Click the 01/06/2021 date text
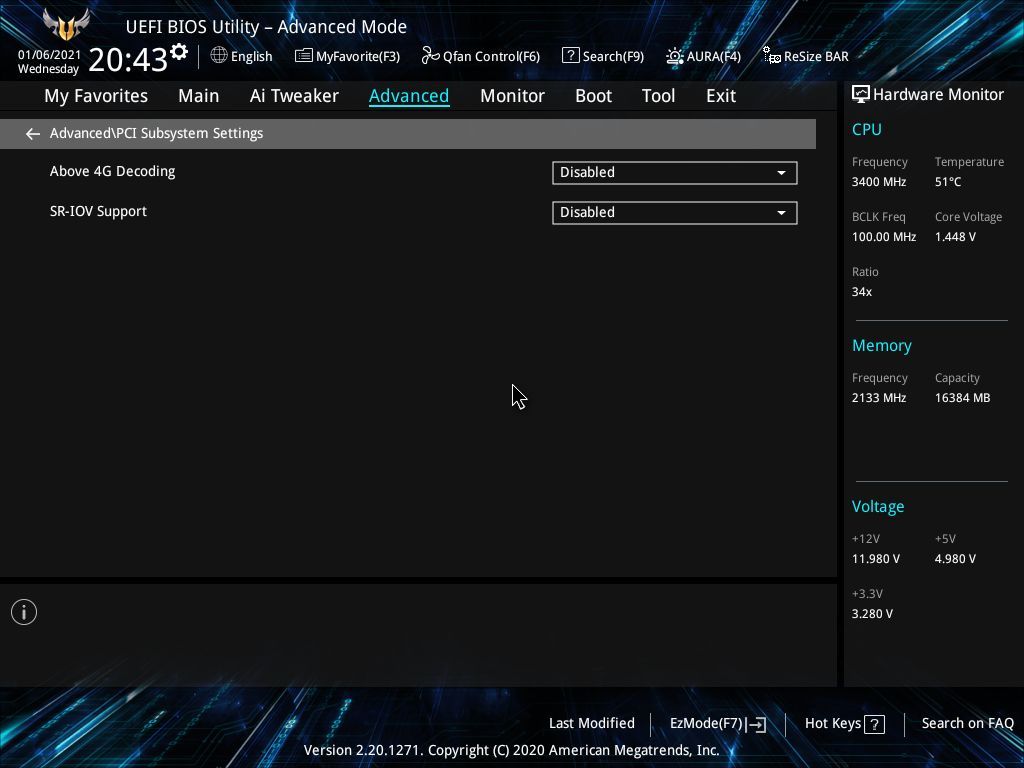This screenshot has height=768, width=1024. [x=49, y=55]
